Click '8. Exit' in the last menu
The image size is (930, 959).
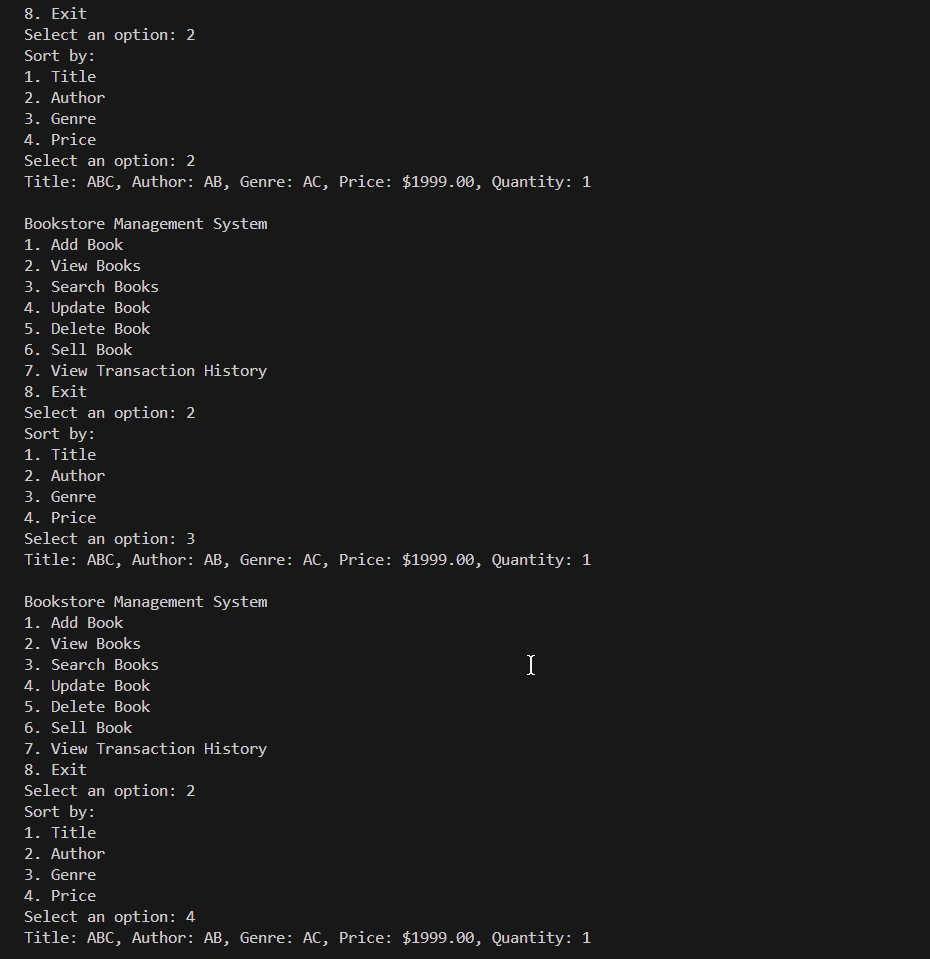click(55, 770)
